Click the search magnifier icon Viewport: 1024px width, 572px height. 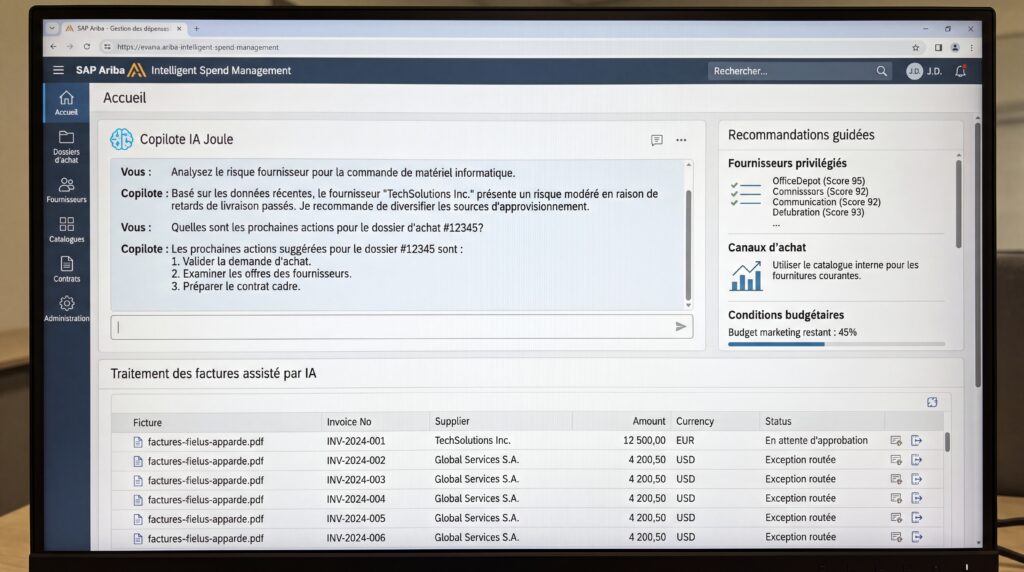pyautogui.click(x=882, y=71)
